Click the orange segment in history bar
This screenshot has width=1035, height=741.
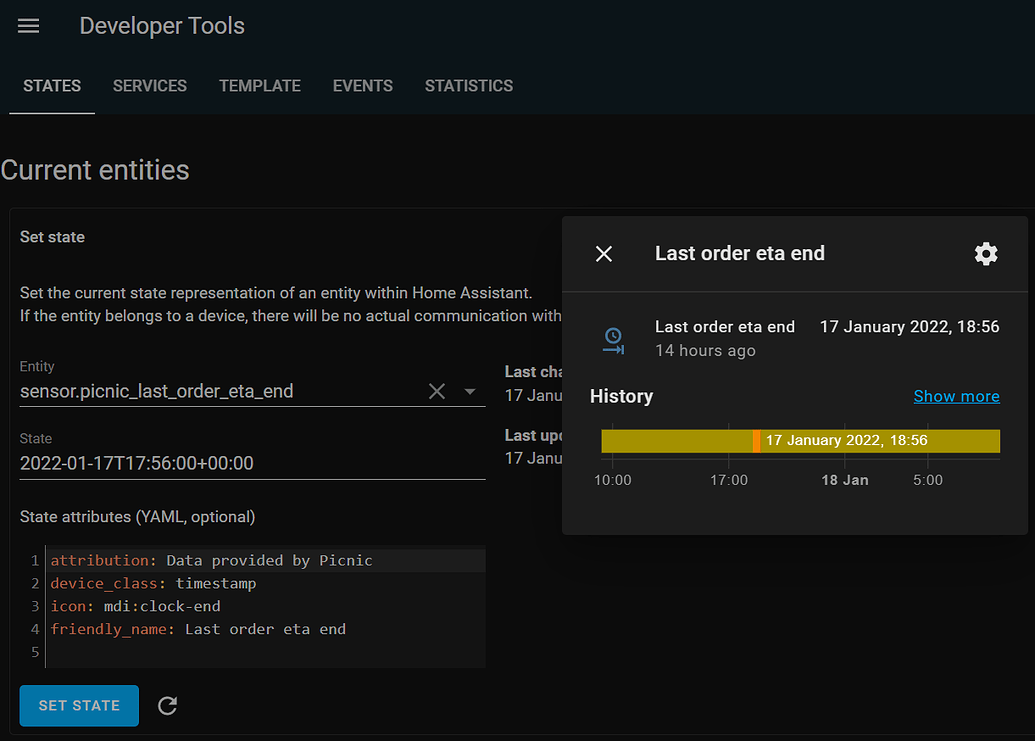[x=756, y=441]
